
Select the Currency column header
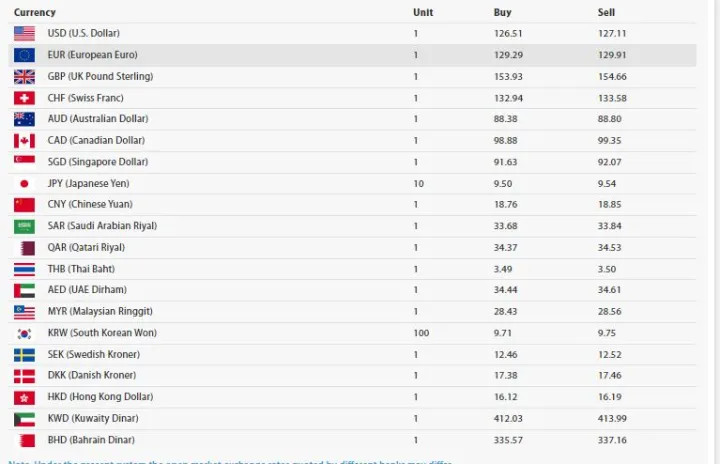[x=34, y=12]
